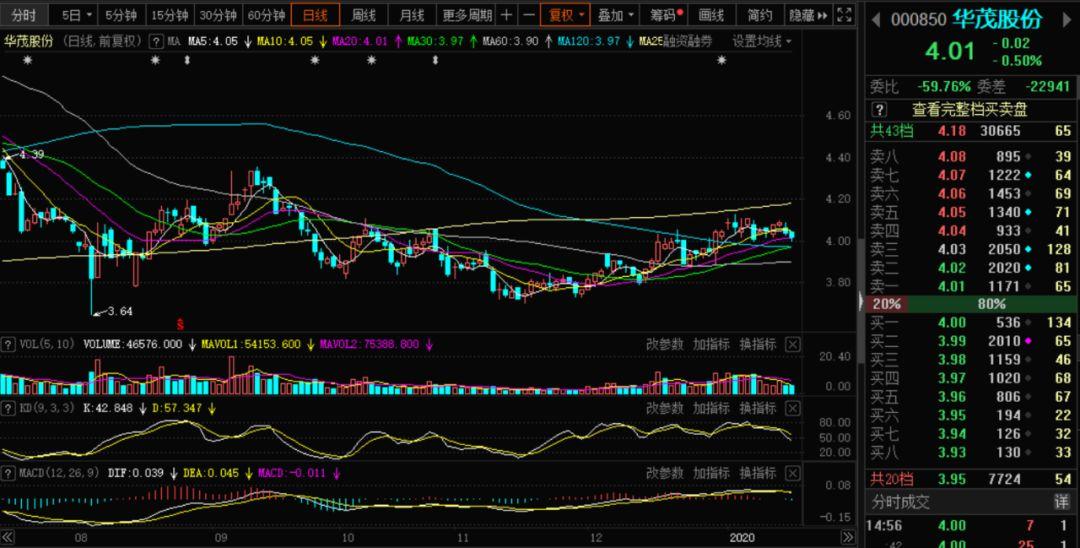Click 融资融券 margin trading label
This screenshot has width=1080, height=548.
click(x=689, y=41)
